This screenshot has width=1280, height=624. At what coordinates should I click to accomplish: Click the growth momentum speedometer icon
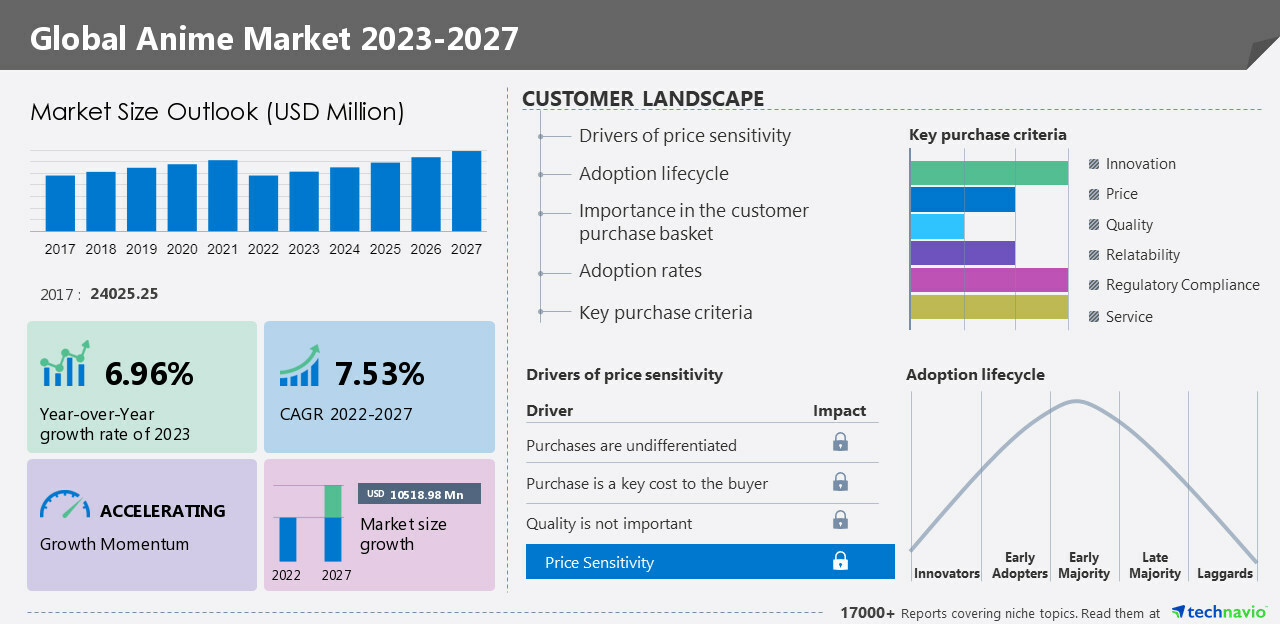65,504
